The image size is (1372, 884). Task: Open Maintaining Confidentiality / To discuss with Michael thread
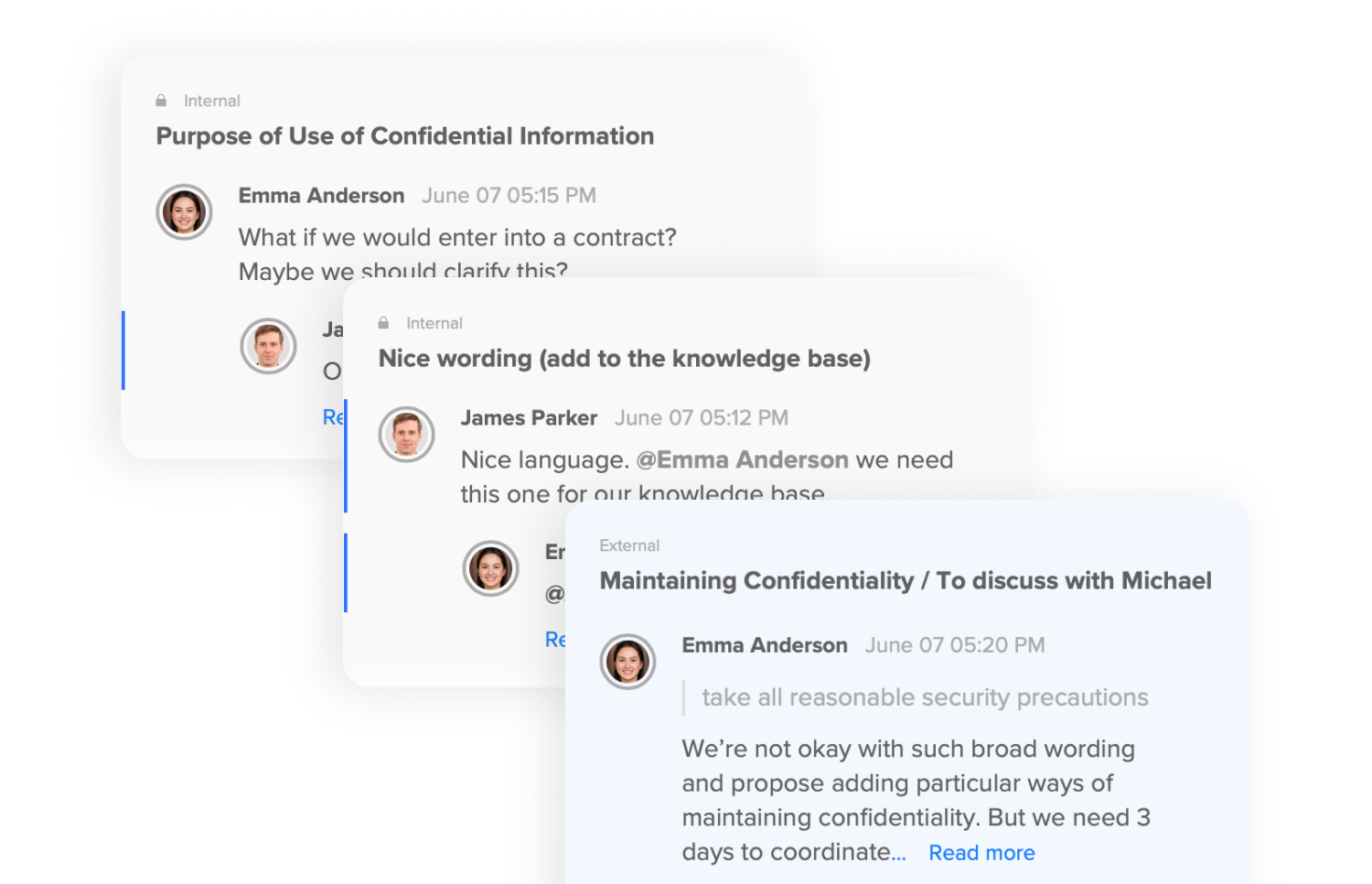pos(905,581)
